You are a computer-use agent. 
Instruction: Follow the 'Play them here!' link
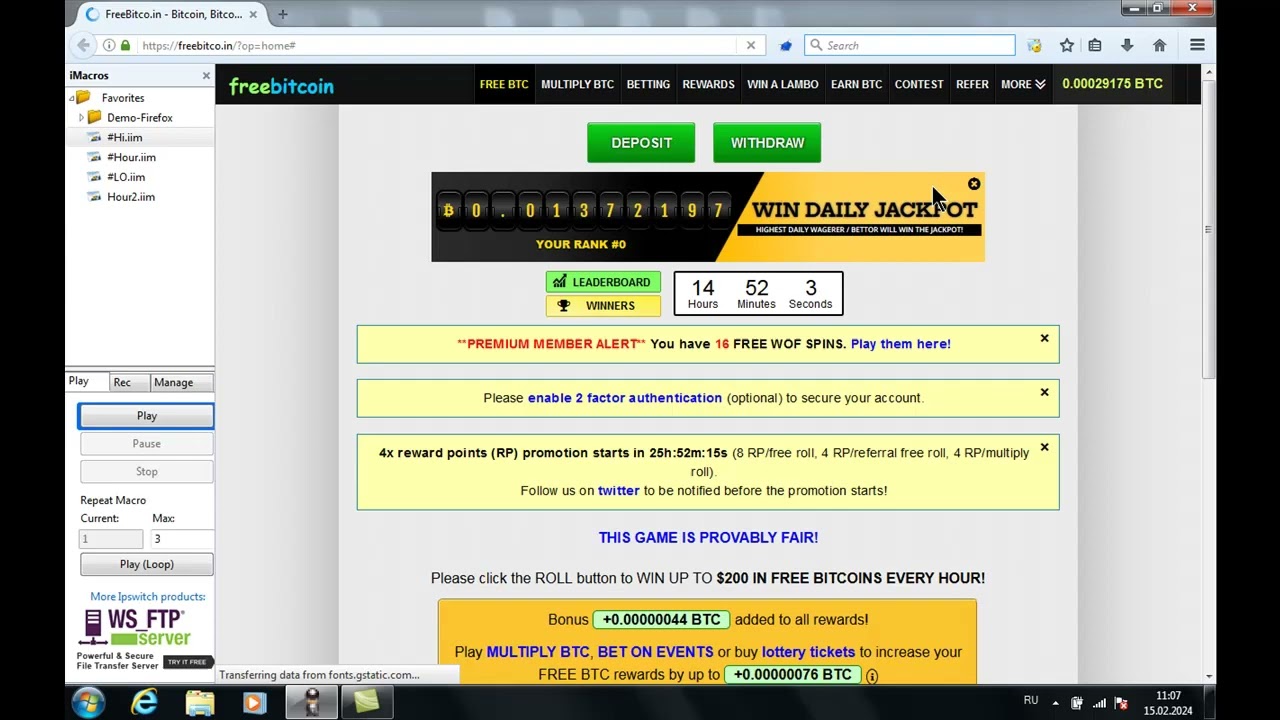coord(900,344)
